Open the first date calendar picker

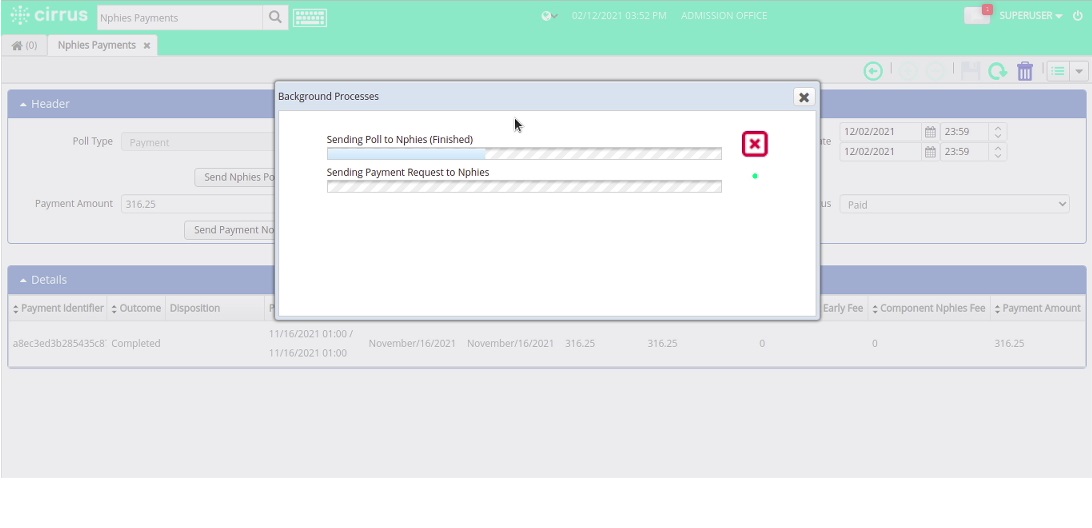pos(930,132)
